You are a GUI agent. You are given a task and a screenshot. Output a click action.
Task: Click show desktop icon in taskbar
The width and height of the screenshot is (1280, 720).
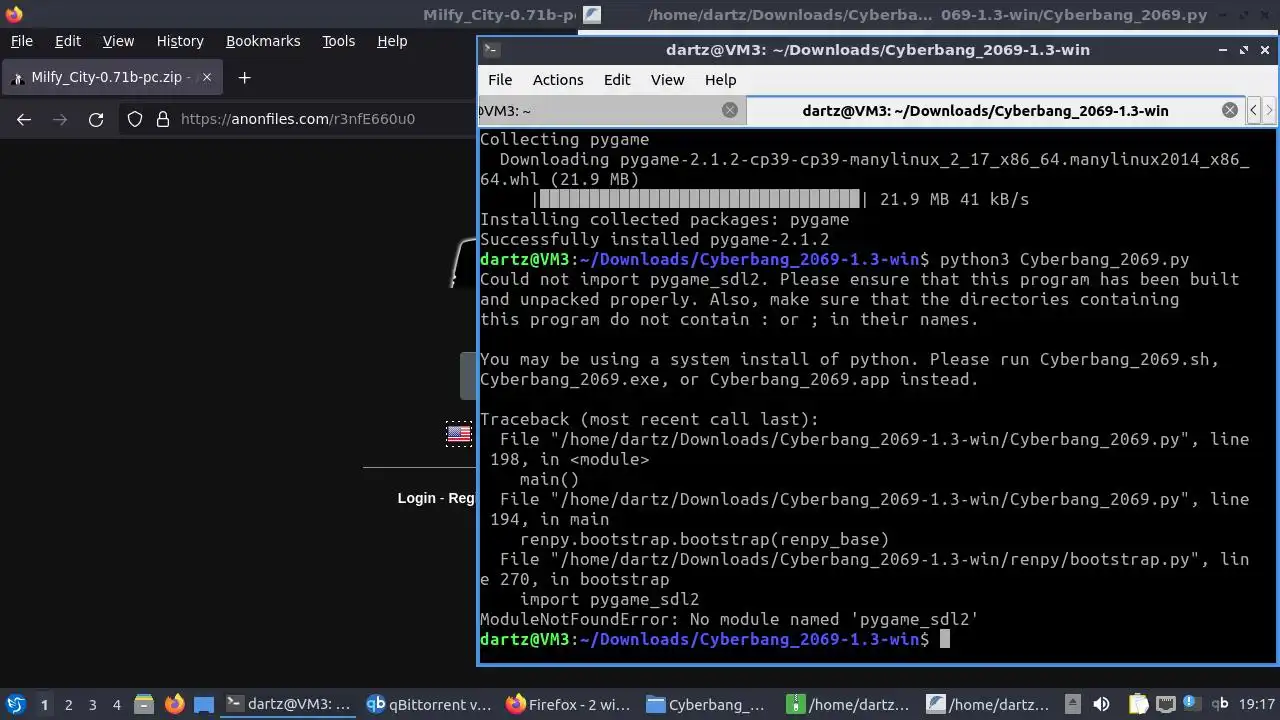click(x=203, y=704)
